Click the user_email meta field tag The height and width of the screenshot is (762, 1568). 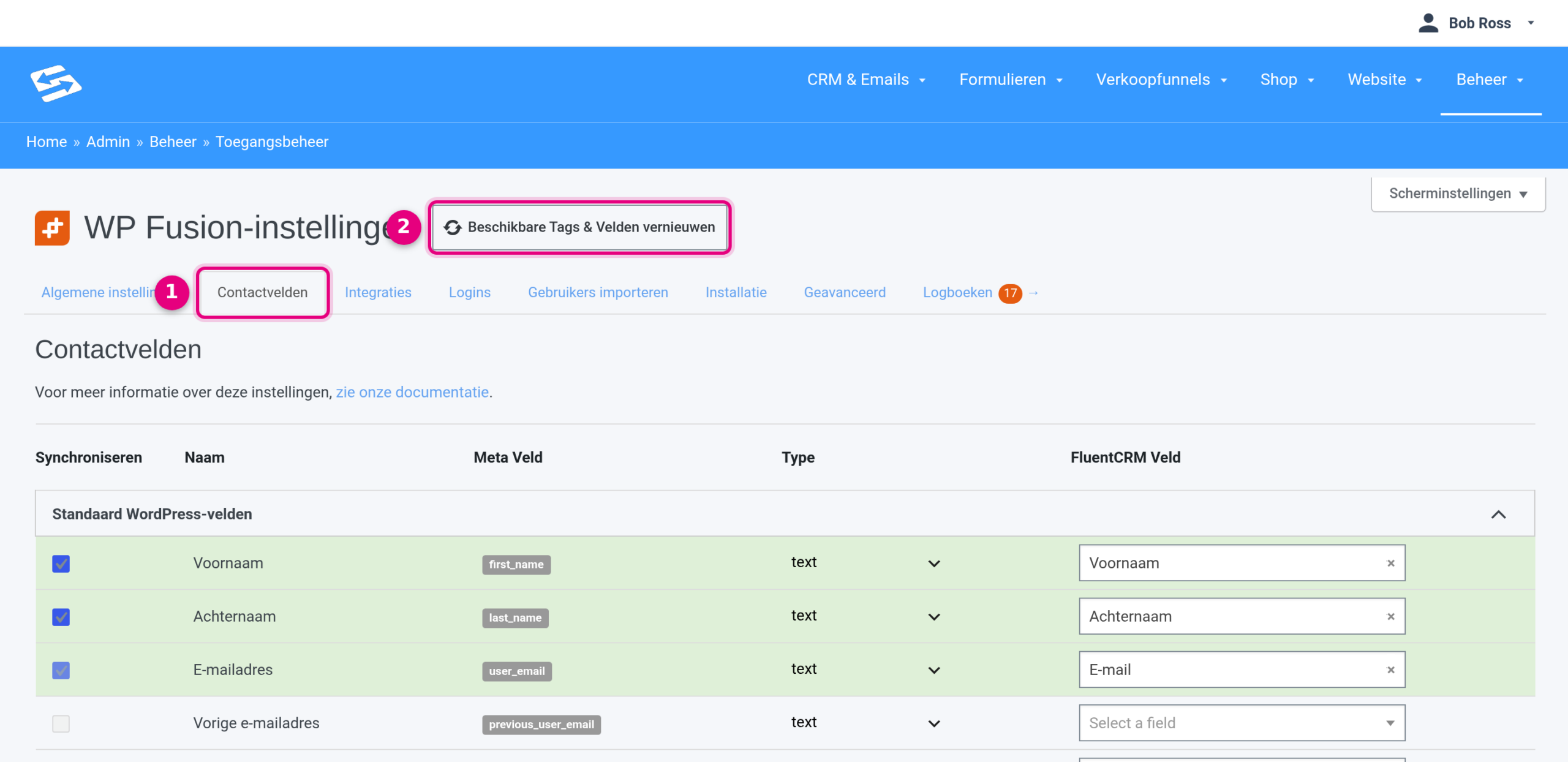pos(517,671)
